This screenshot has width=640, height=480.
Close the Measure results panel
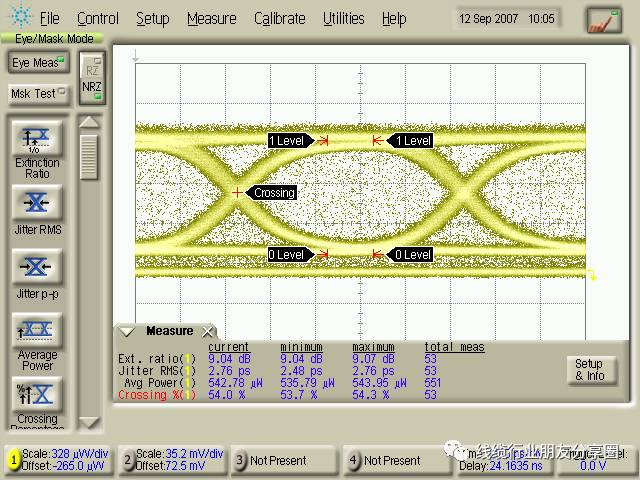click(x=208, y=331)
